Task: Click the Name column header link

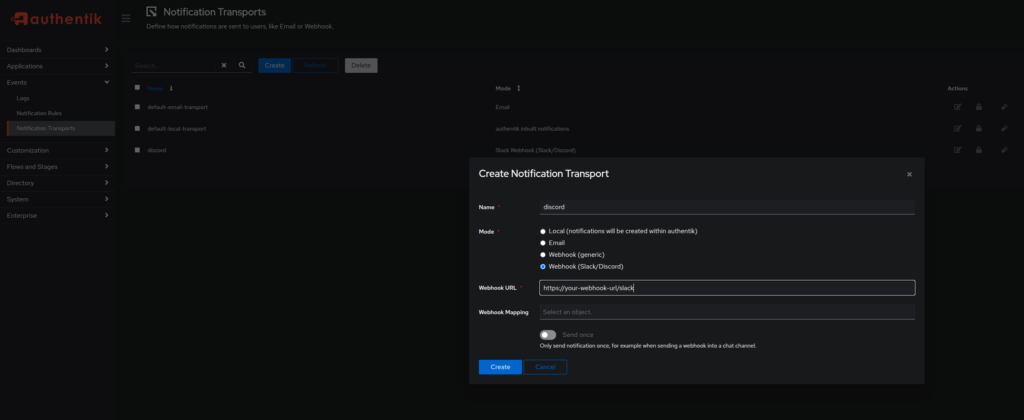Action: click(155, 88)
